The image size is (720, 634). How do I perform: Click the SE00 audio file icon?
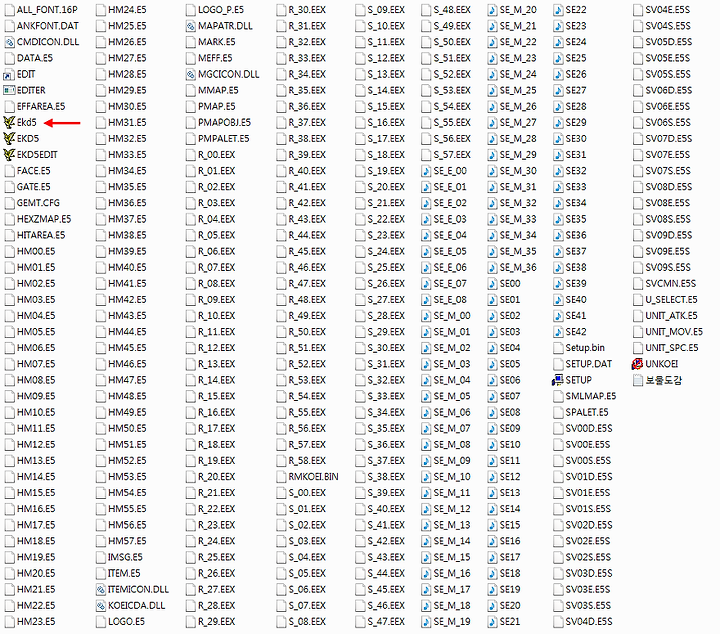tap(492, 284)
